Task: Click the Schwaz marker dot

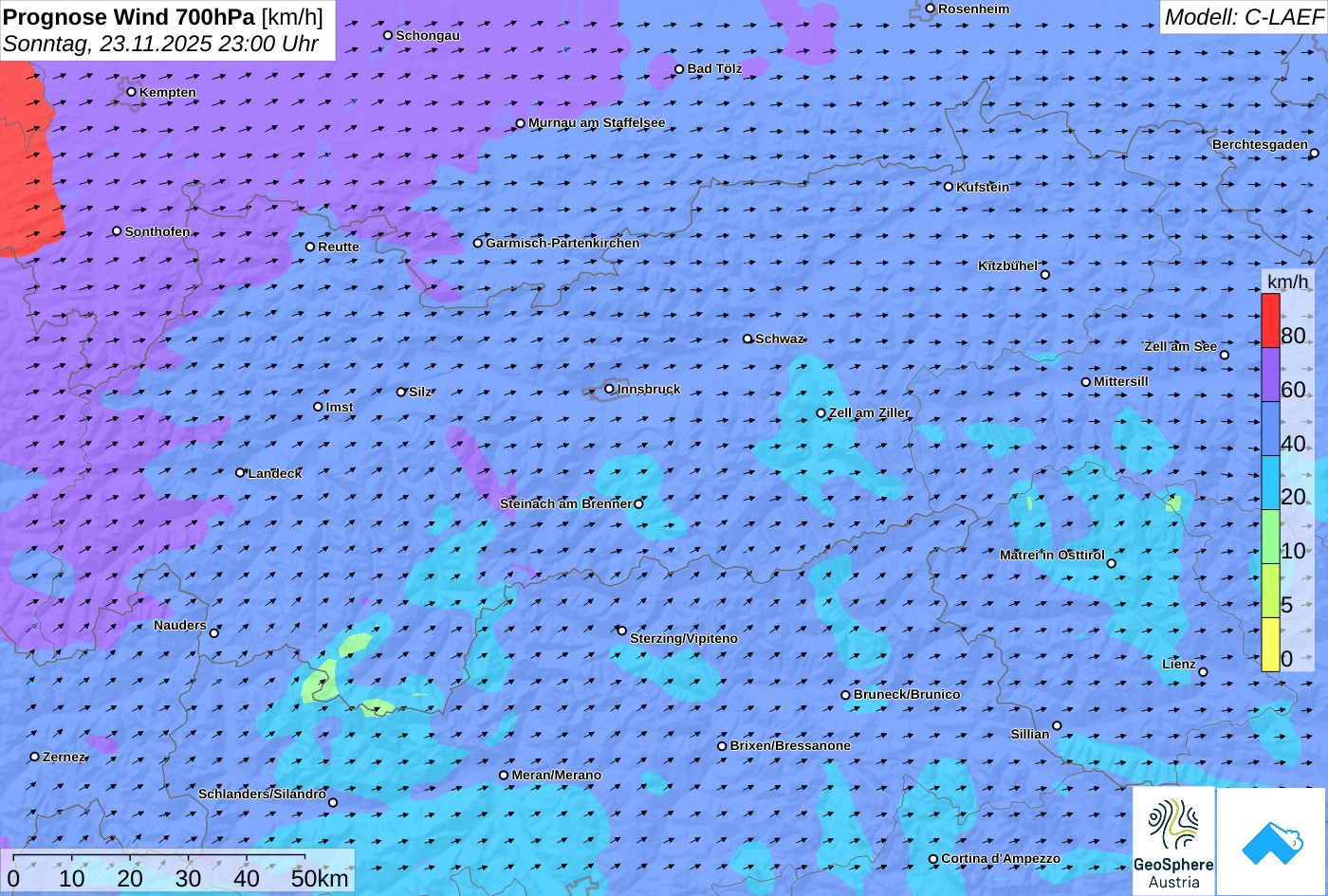Action: pyautogui.click(x=747, y=338)
